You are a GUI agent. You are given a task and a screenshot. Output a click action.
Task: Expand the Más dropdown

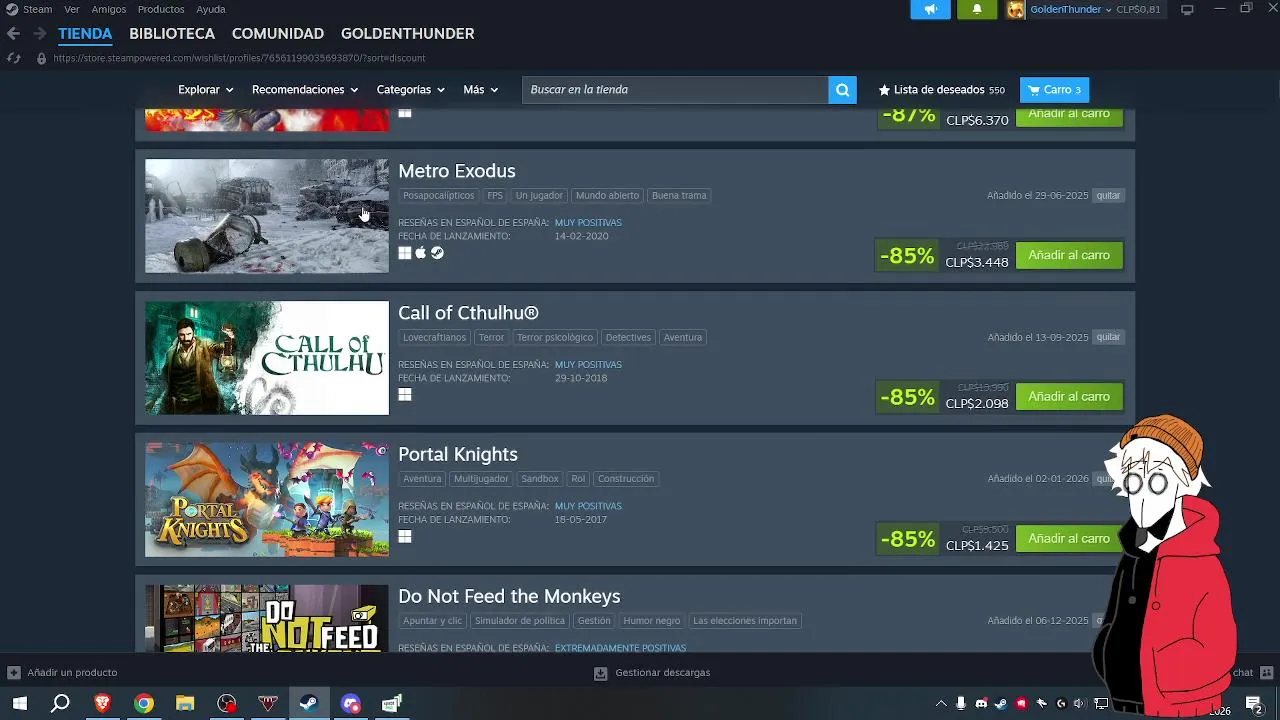coord(480,90)
